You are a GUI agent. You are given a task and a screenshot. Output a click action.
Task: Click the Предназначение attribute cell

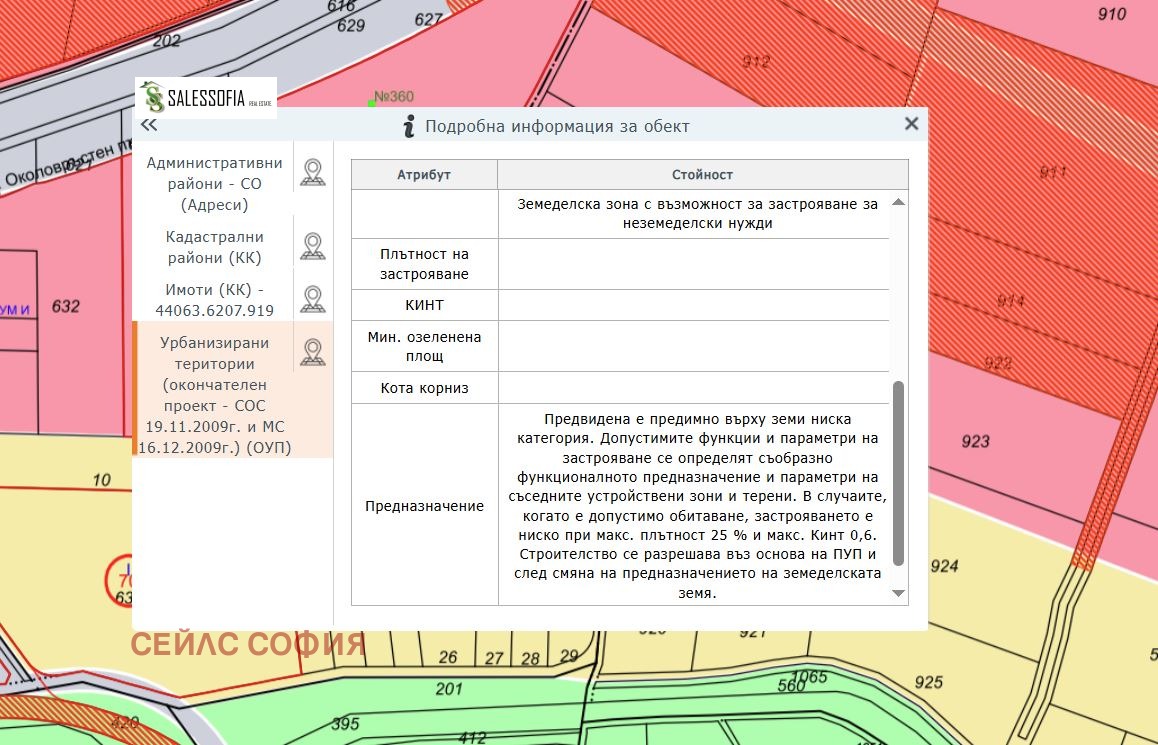pos(424,506)
